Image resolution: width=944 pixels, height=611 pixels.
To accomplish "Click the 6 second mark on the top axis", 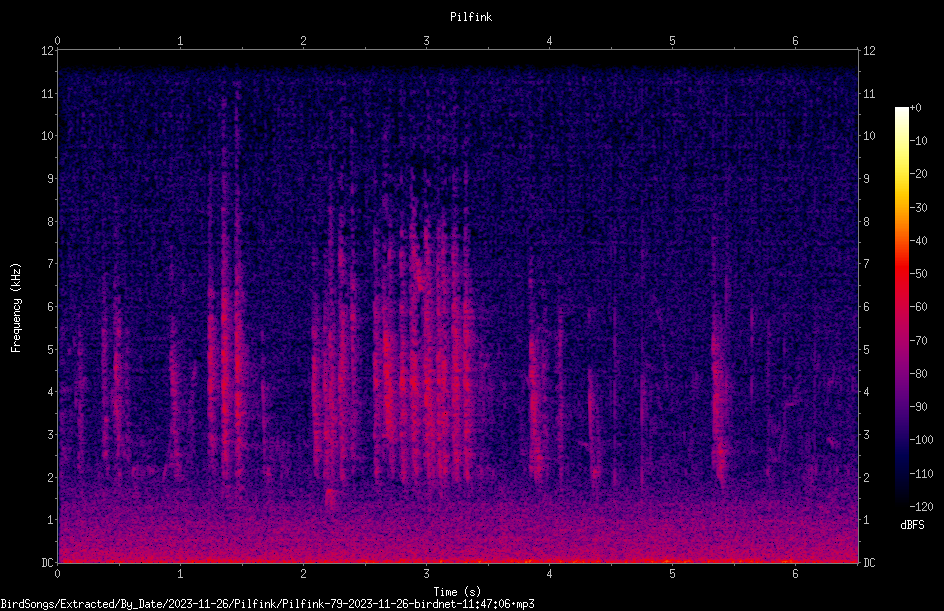I will [795, 41].
